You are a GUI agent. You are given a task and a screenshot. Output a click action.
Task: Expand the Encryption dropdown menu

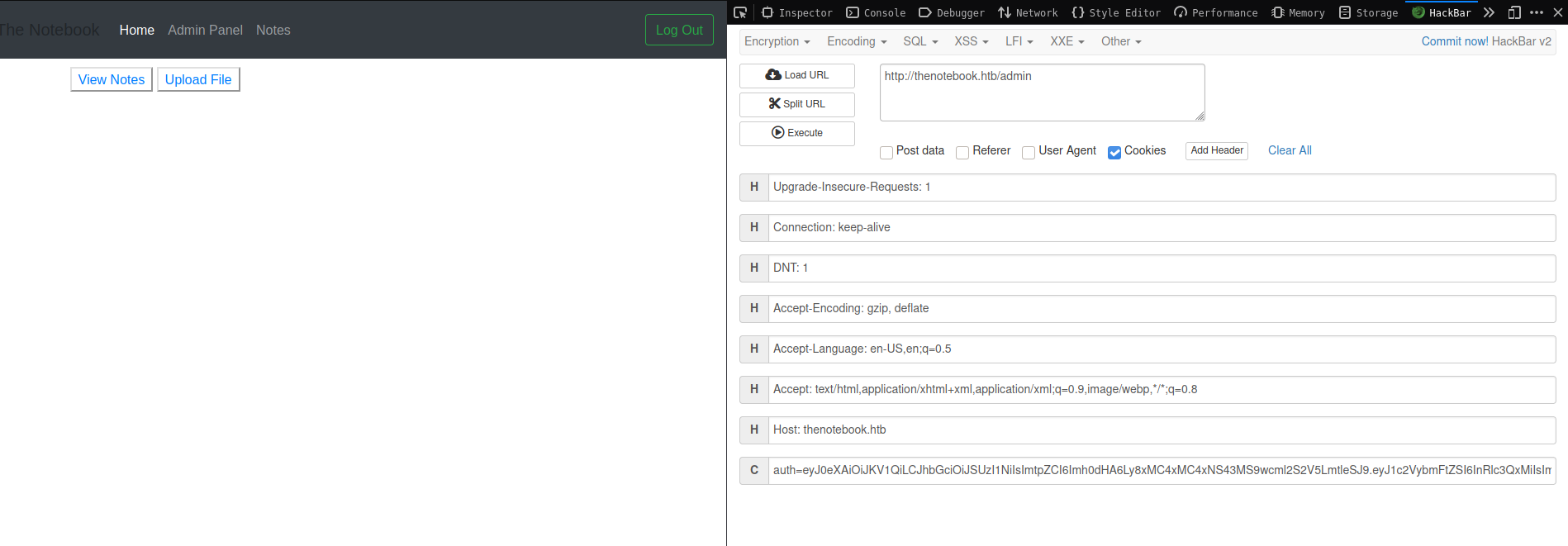[777, 41]
